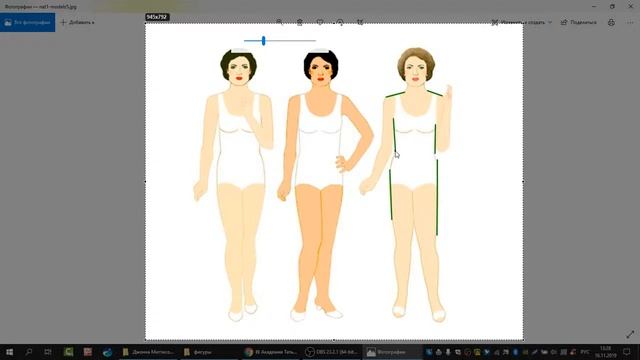The height and width of the screenshot is (360, 640).
Task: Click the delete trash icon
Action: [300, 22]
